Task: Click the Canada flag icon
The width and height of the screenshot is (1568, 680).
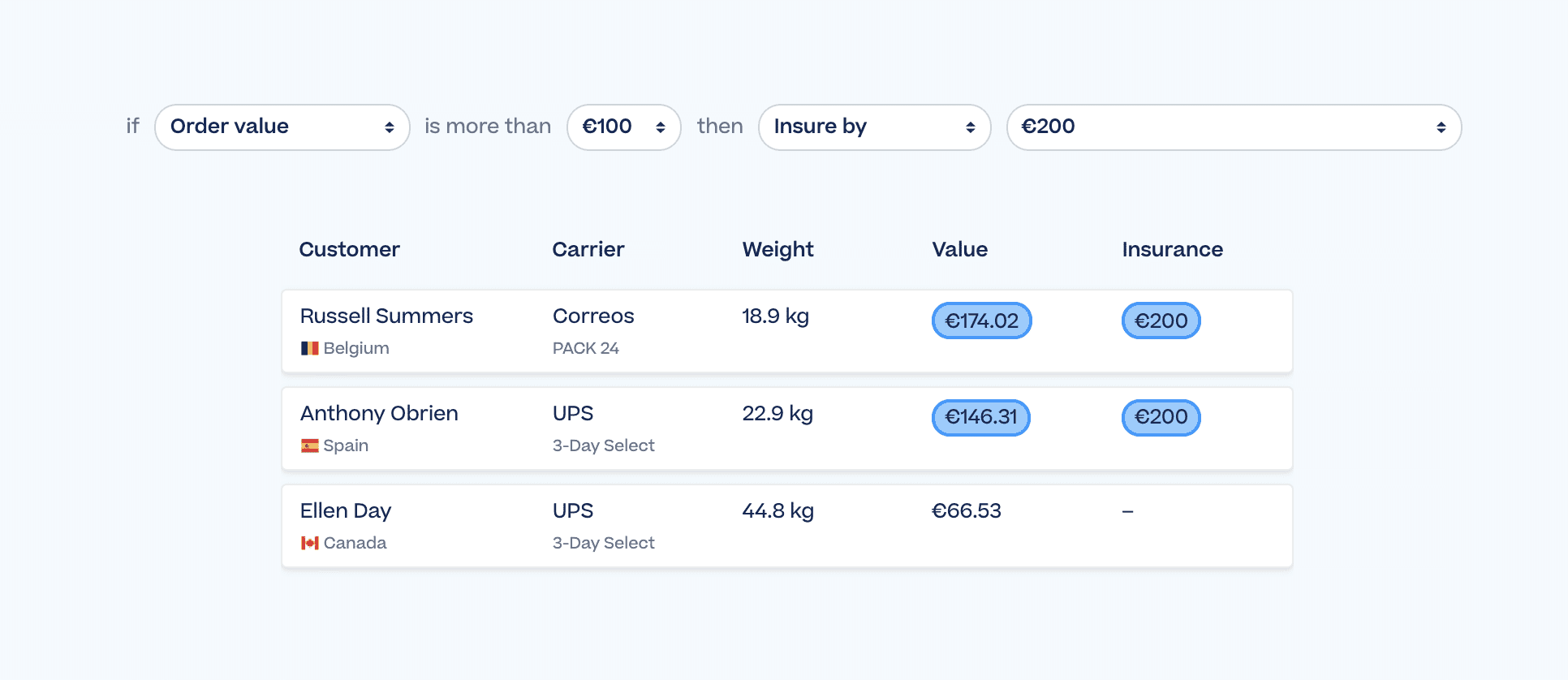Action: (x=310, y=543)
